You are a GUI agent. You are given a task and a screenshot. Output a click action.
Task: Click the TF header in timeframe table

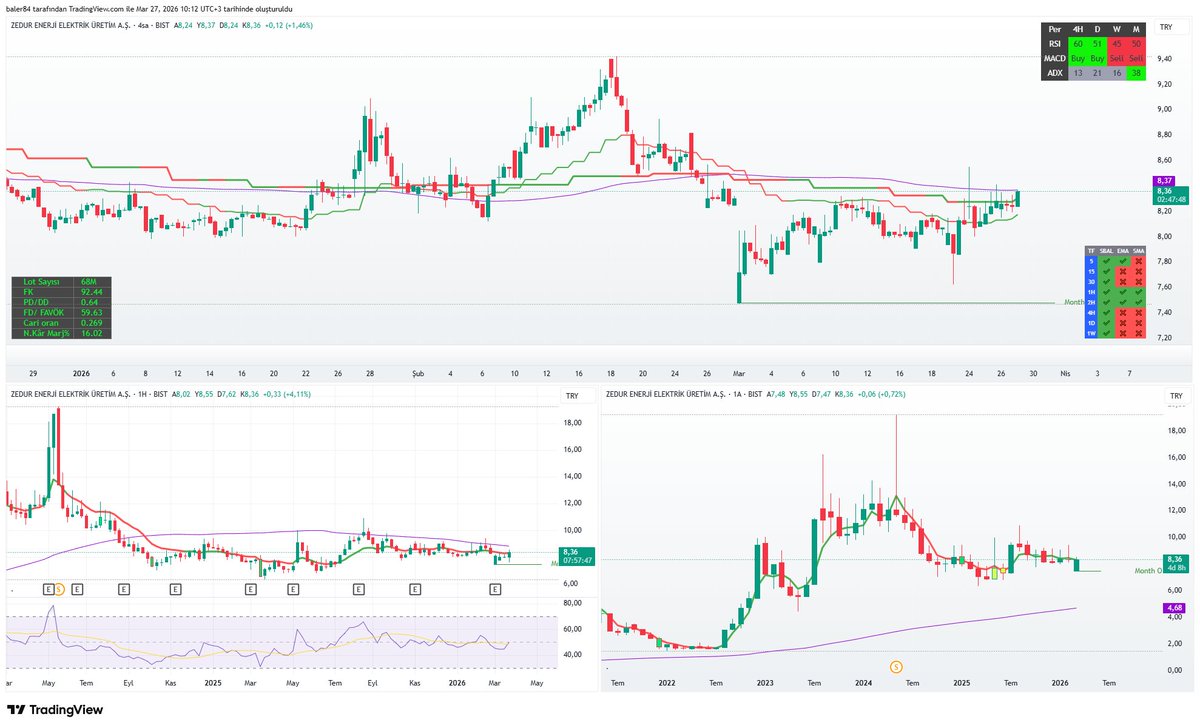tap(1091, 250)
